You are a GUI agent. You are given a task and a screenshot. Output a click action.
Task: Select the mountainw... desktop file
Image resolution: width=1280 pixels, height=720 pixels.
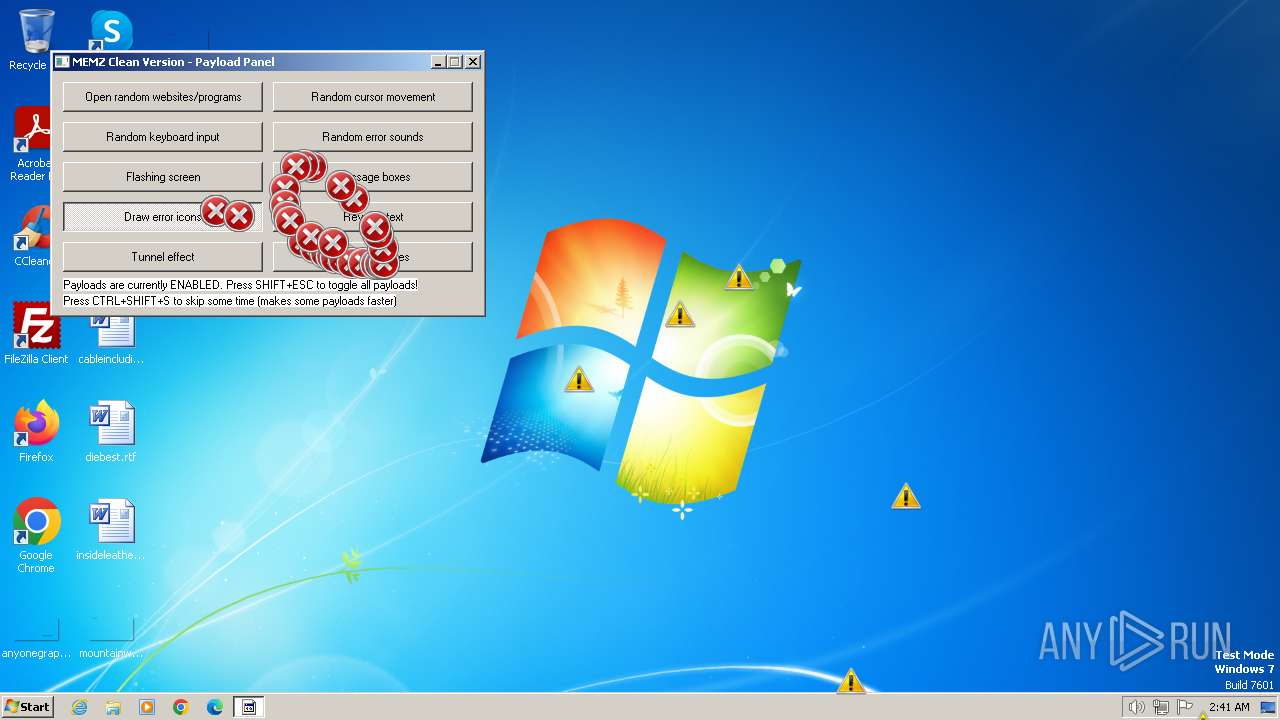[111, 638]
